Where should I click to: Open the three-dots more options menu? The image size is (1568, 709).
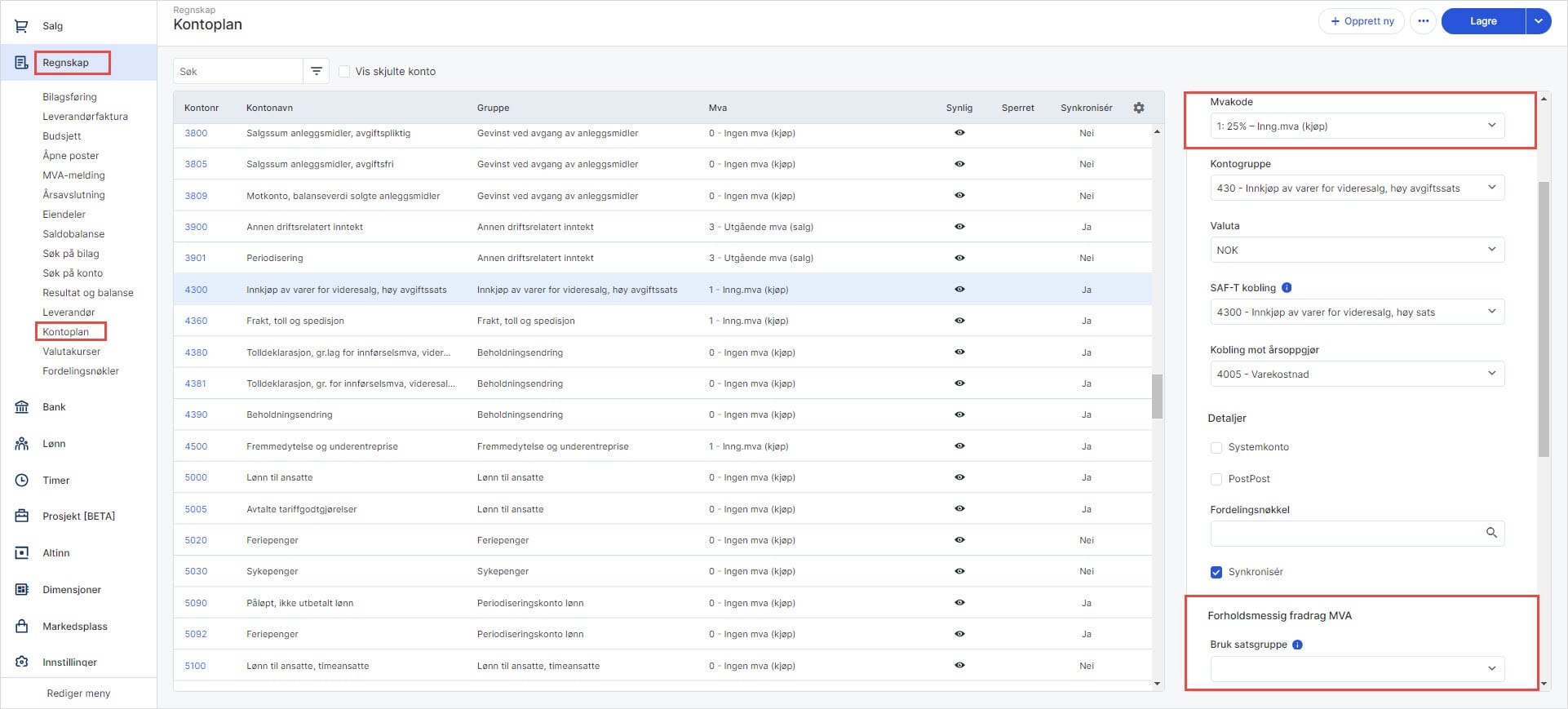pyautogui.click(x=1423, y=21)
